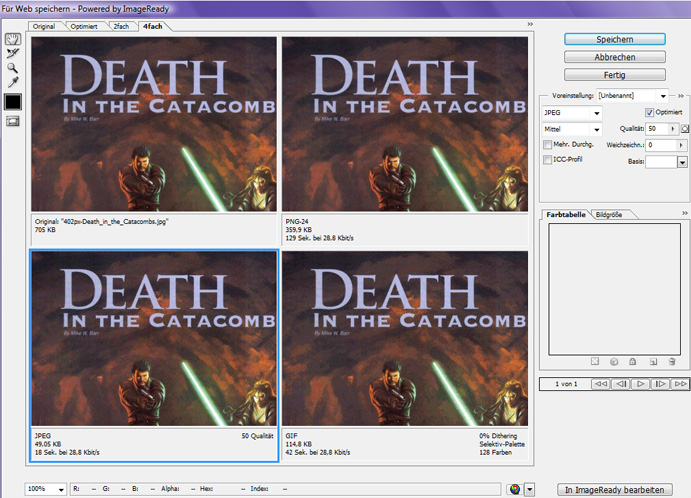Toggle slices visibility icon
691x498 pixels.
coord(13,121)
